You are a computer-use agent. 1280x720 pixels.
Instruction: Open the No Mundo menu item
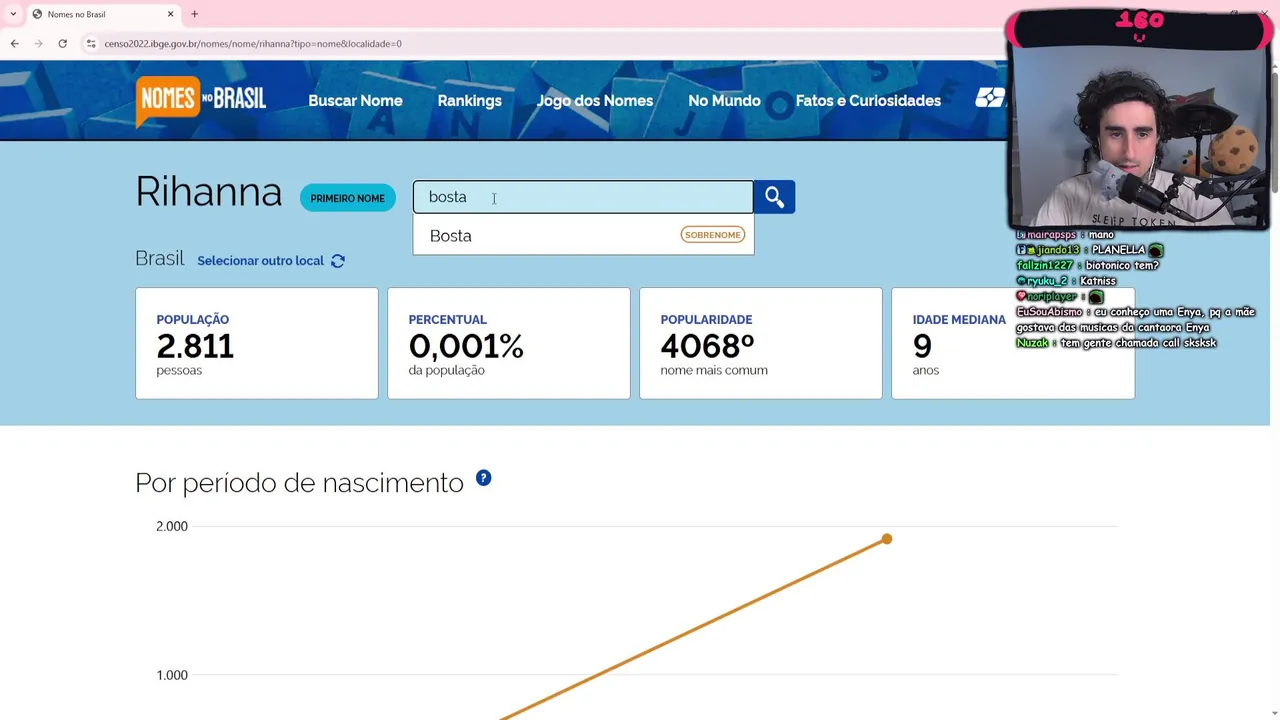tap(724, 101)
